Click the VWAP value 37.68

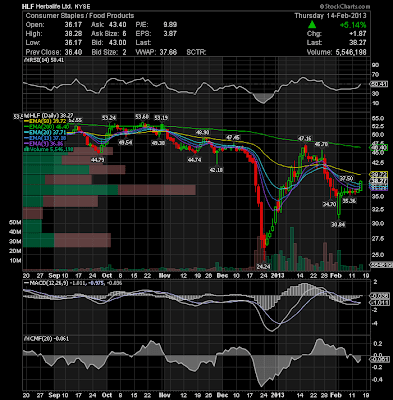coord(168,52)
